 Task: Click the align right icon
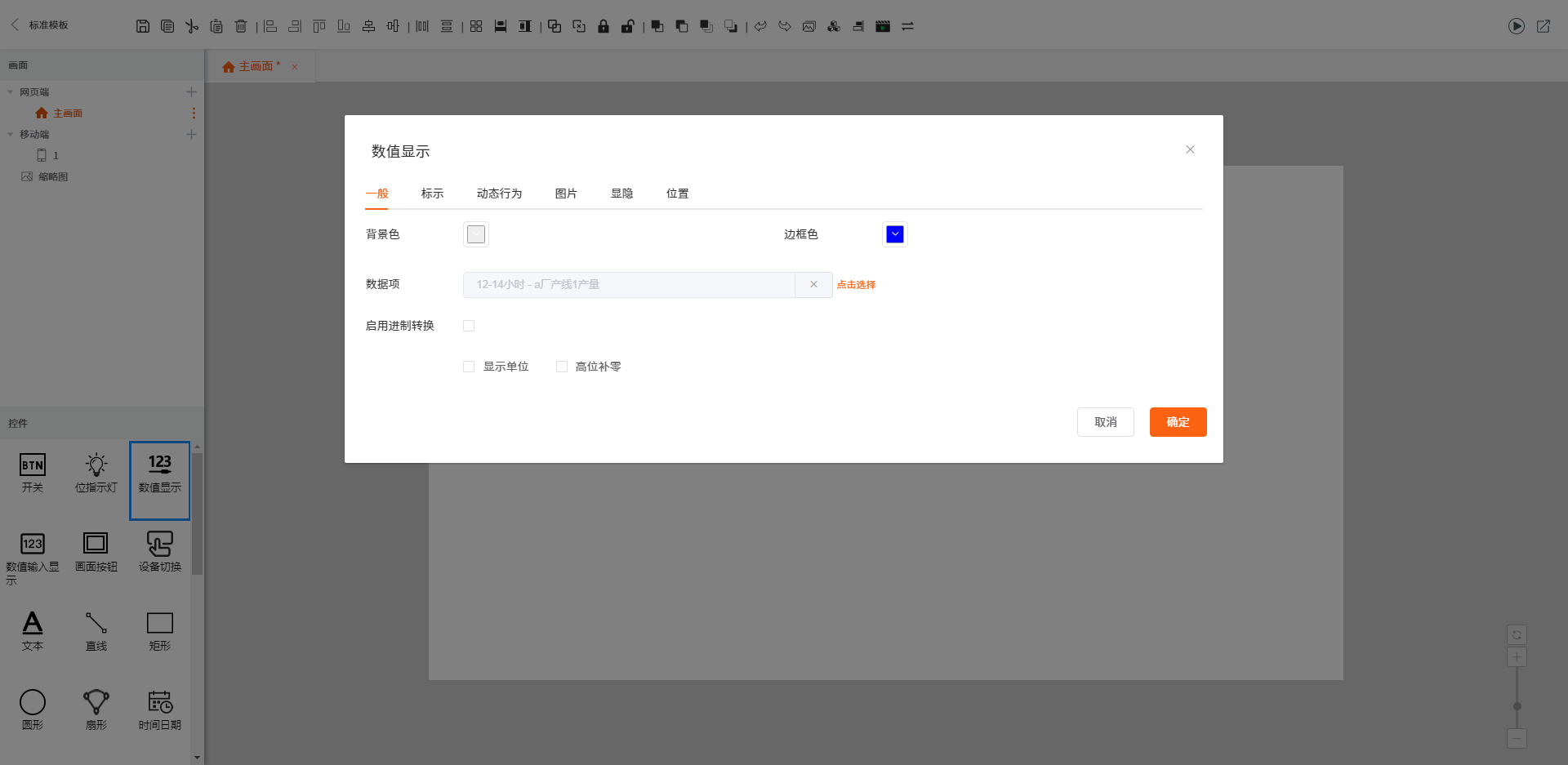click(295, 26)
